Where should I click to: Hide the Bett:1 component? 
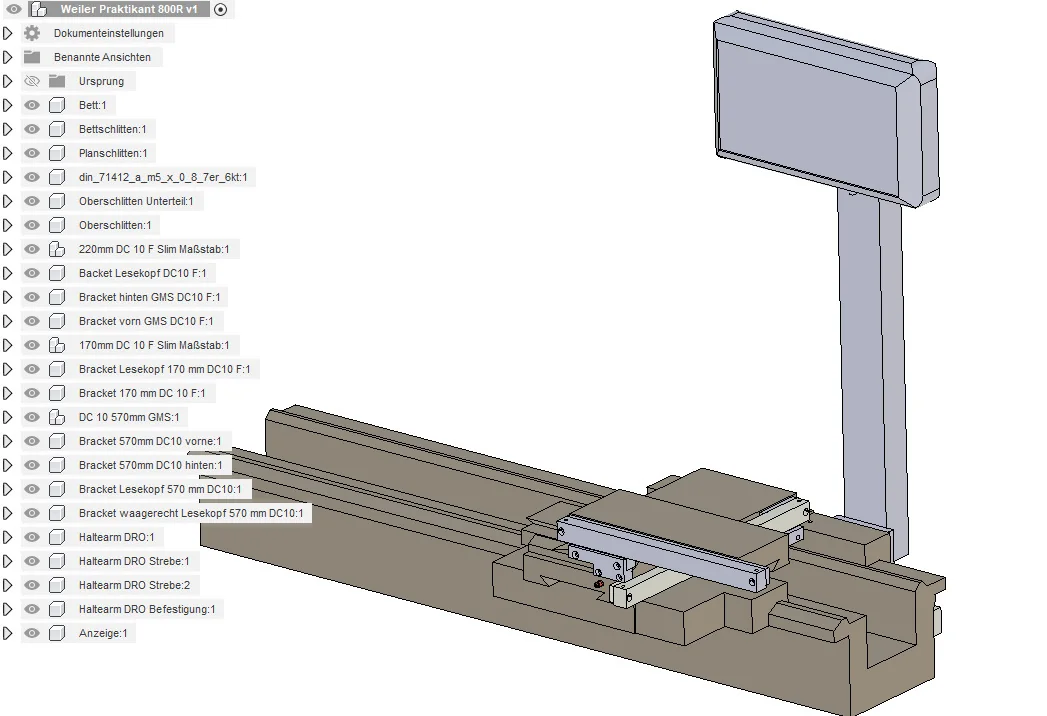pyautogui.click(x=31, y=105)
